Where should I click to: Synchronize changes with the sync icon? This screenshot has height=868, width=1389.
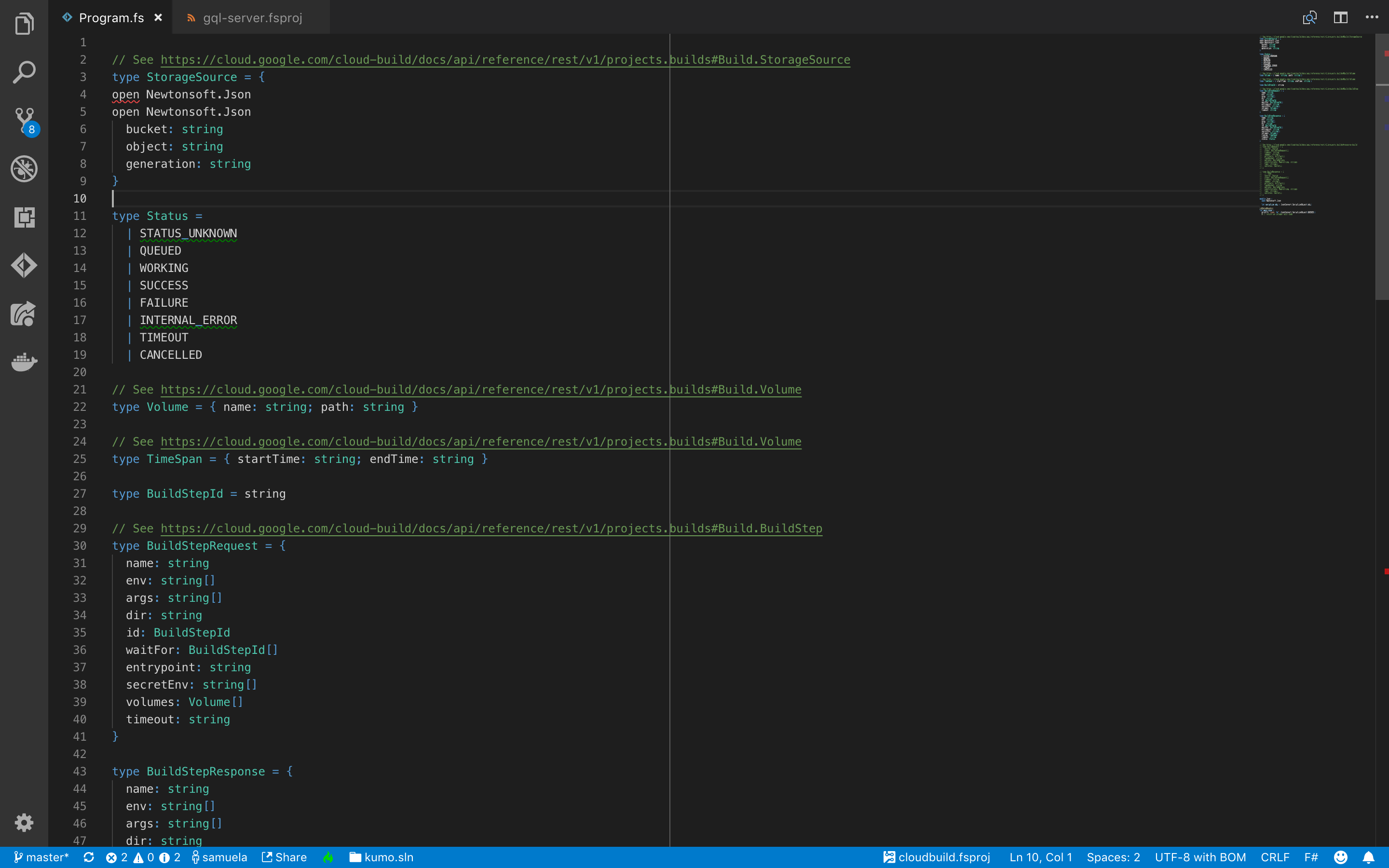click(x=89, y=857)
